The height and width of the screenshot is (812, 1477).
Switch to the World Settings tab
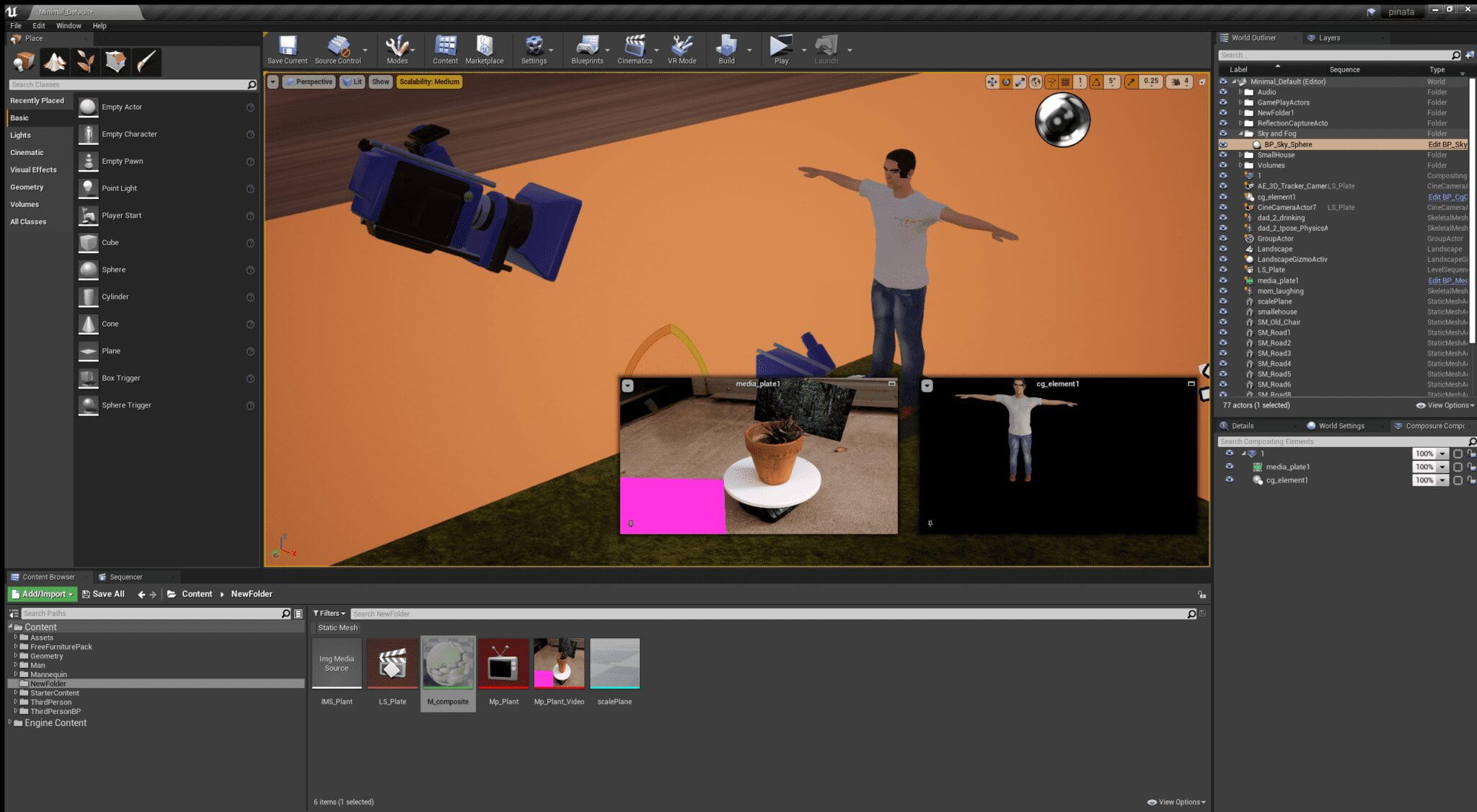[1341, 426]
